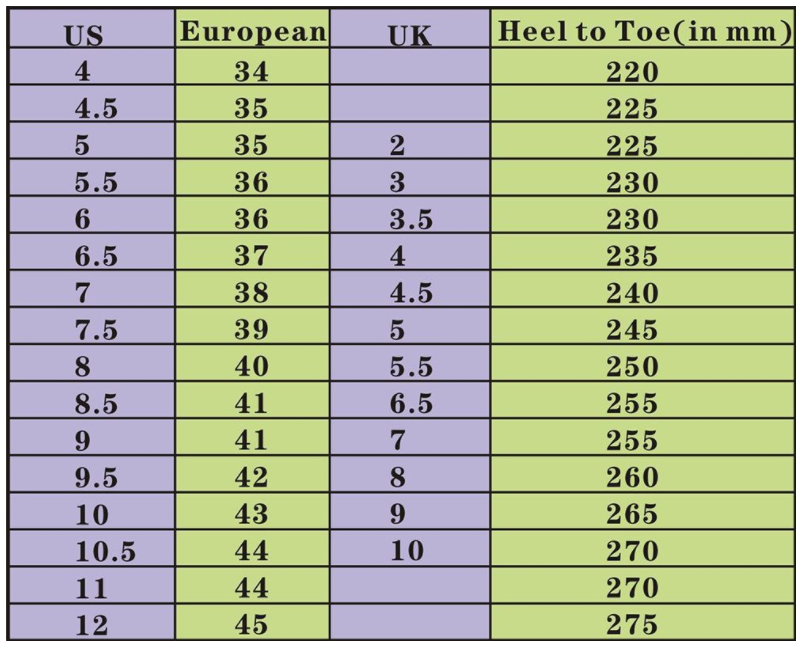Click the US column header

point(83,36)
